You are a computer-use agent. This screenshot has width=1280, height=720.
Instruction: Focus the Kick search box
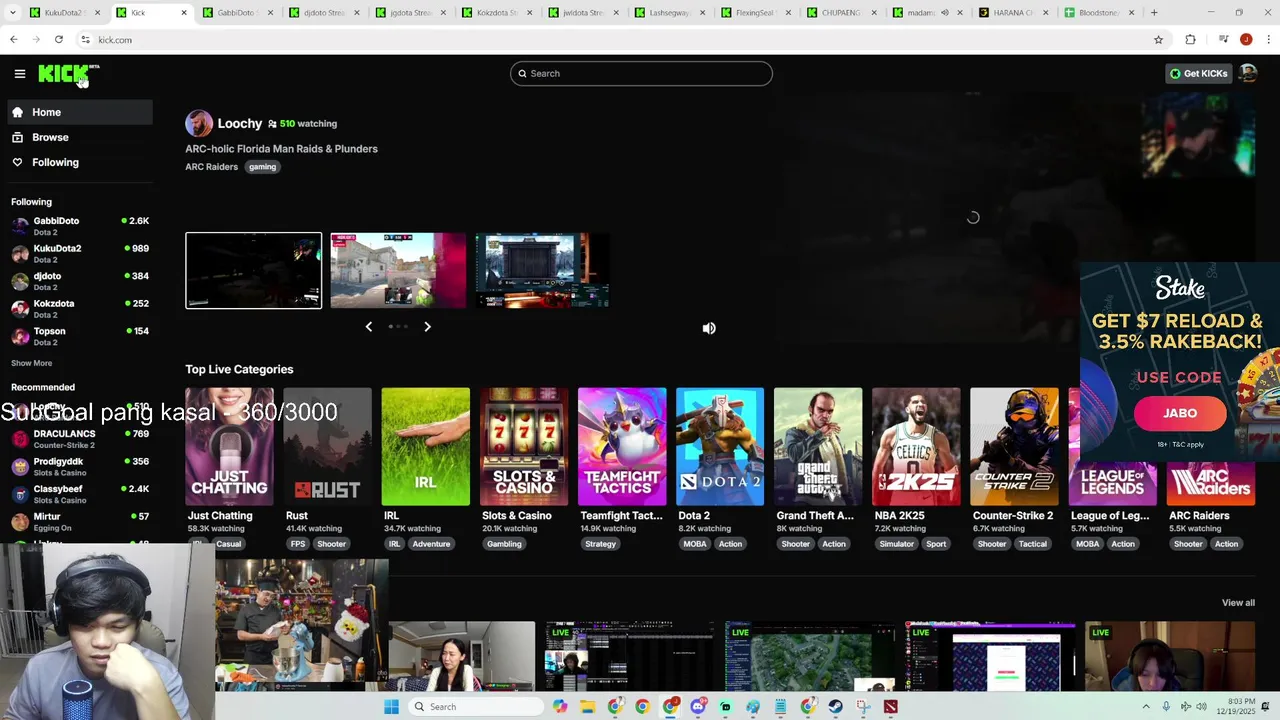[641, 73]
